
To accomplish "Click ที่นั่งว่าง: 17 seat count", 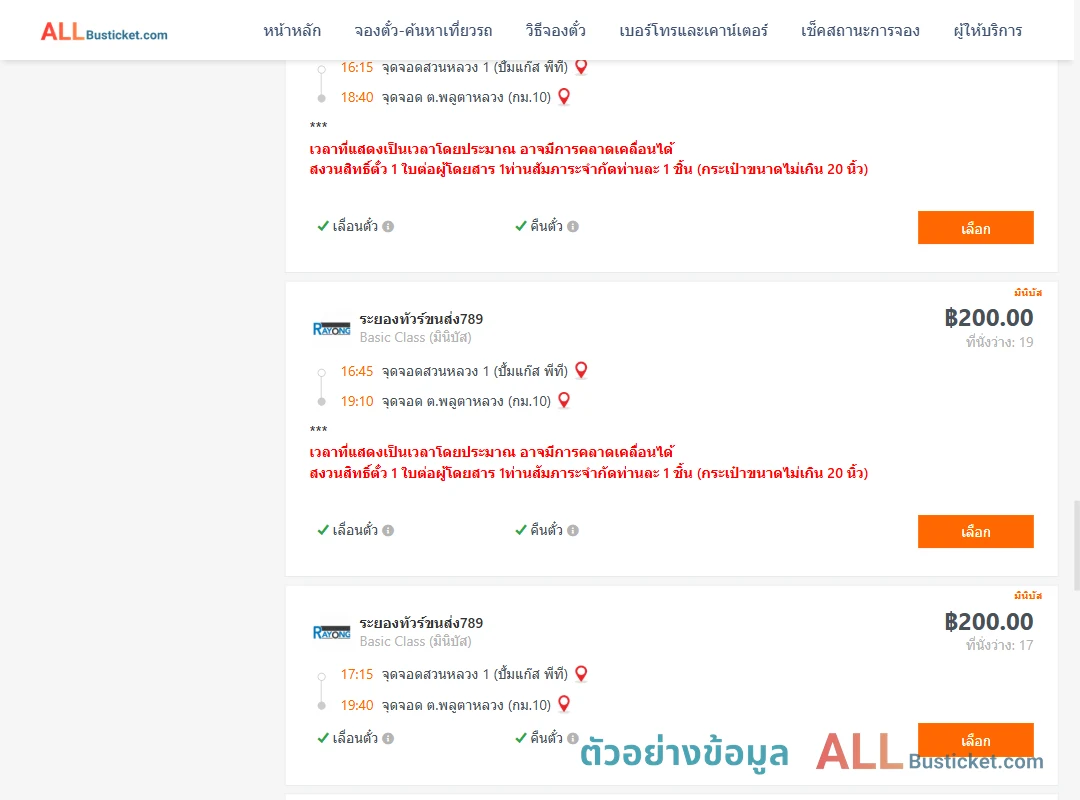I will (999, 645).
